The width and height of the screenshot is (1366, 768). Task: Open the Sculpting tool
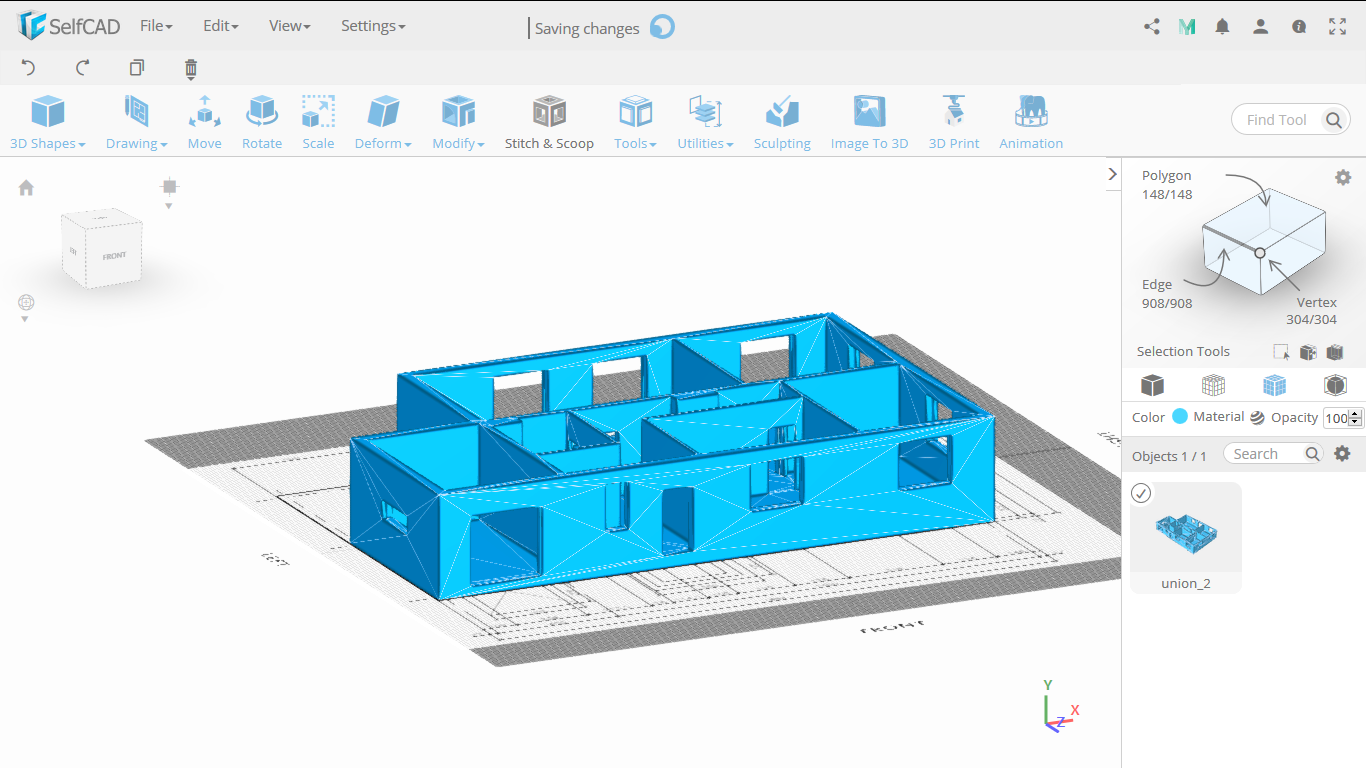[782, 122]
